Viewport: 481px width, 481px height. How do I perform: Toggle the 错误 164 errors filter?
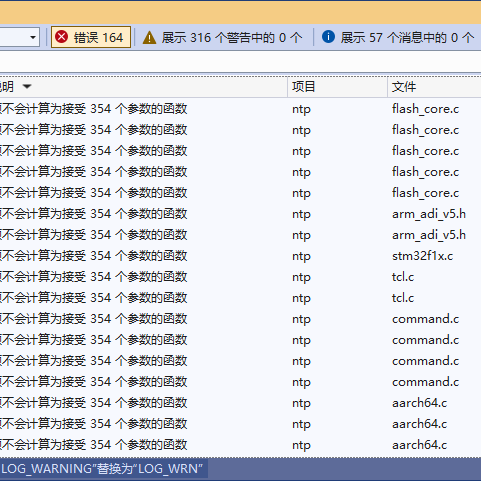91,37
